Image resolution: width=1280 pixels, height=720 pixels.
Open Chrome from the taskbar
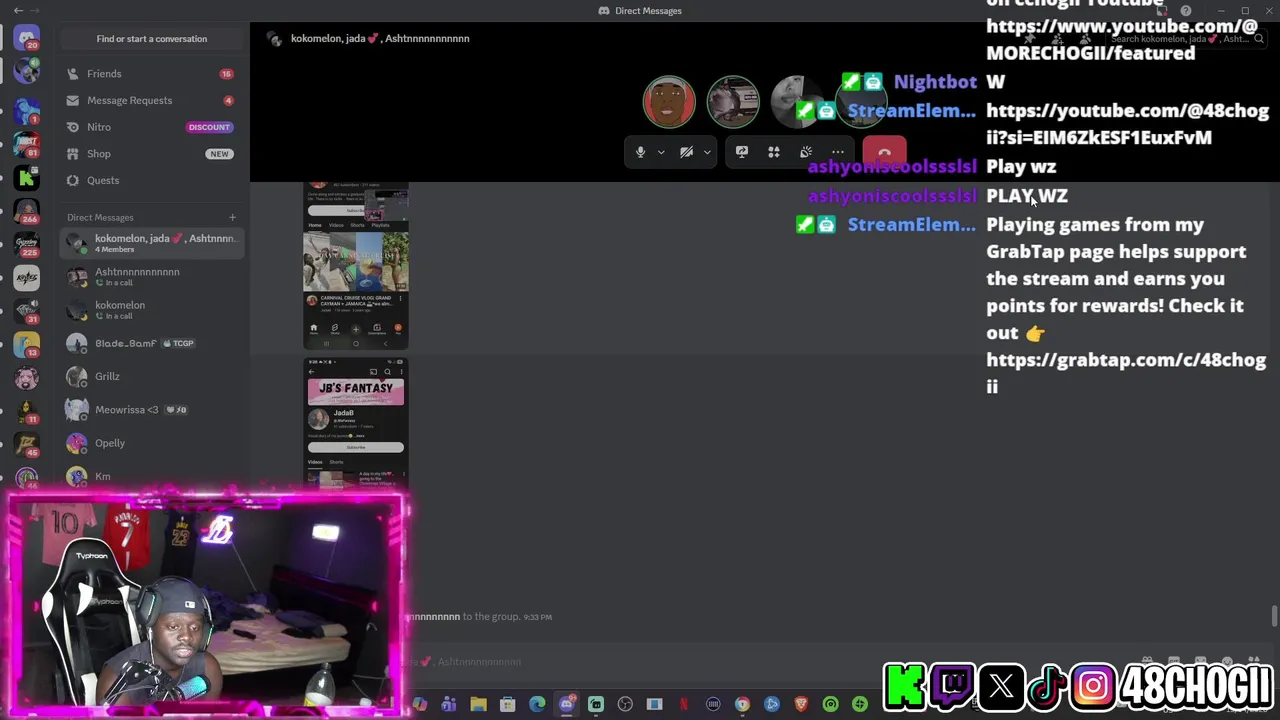[742, 705]
